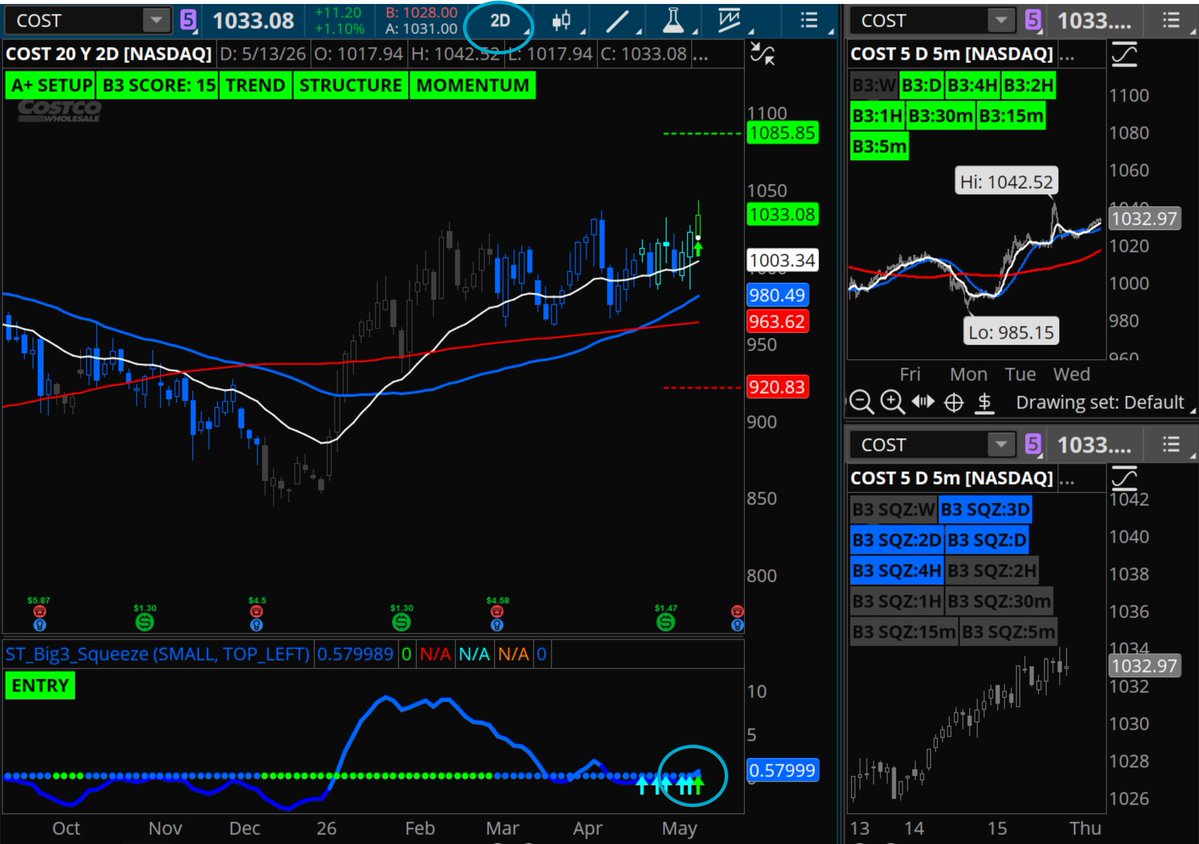Viewport: 1199px width, 844px height.
Task: Zoom out using magnifier minus icon
Action: click(861, 401)
